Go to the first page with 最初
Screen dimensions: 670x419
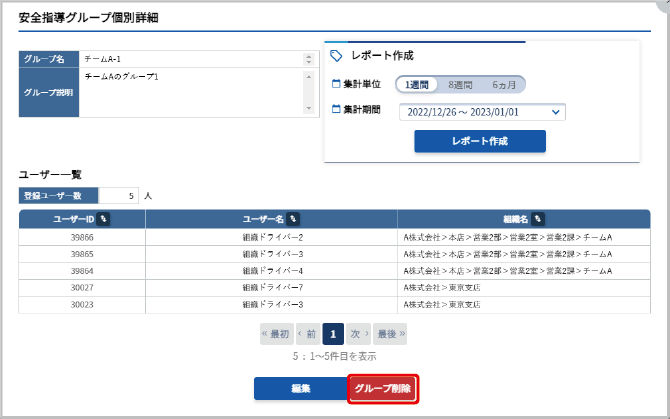click(x=275, y=334)
